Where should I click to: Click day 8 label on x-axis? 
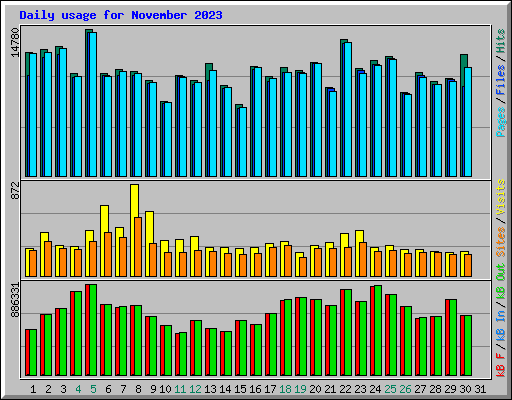click(138, 389)
